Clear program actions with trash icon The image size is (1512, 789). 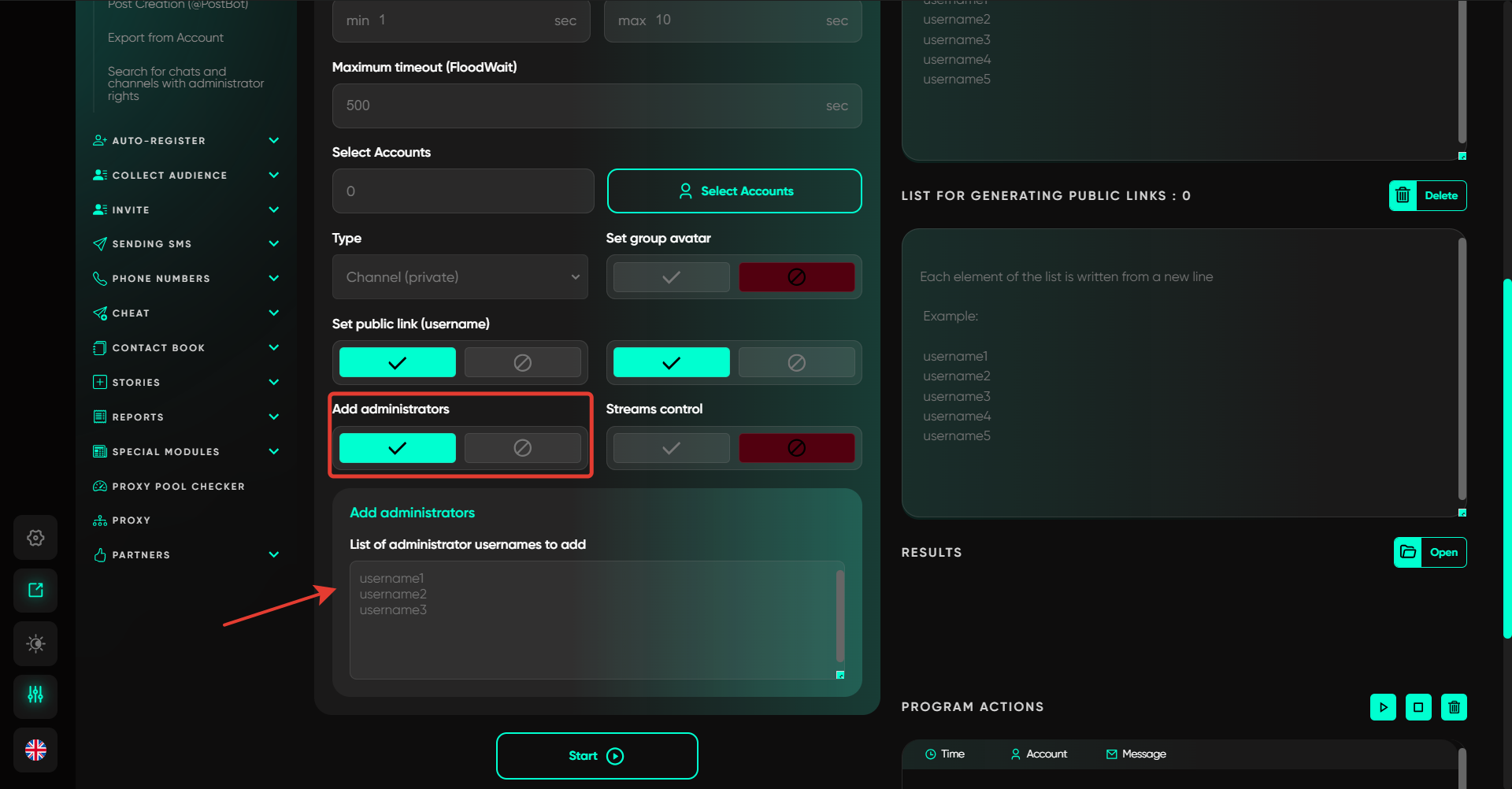(x=1454, y=707)
